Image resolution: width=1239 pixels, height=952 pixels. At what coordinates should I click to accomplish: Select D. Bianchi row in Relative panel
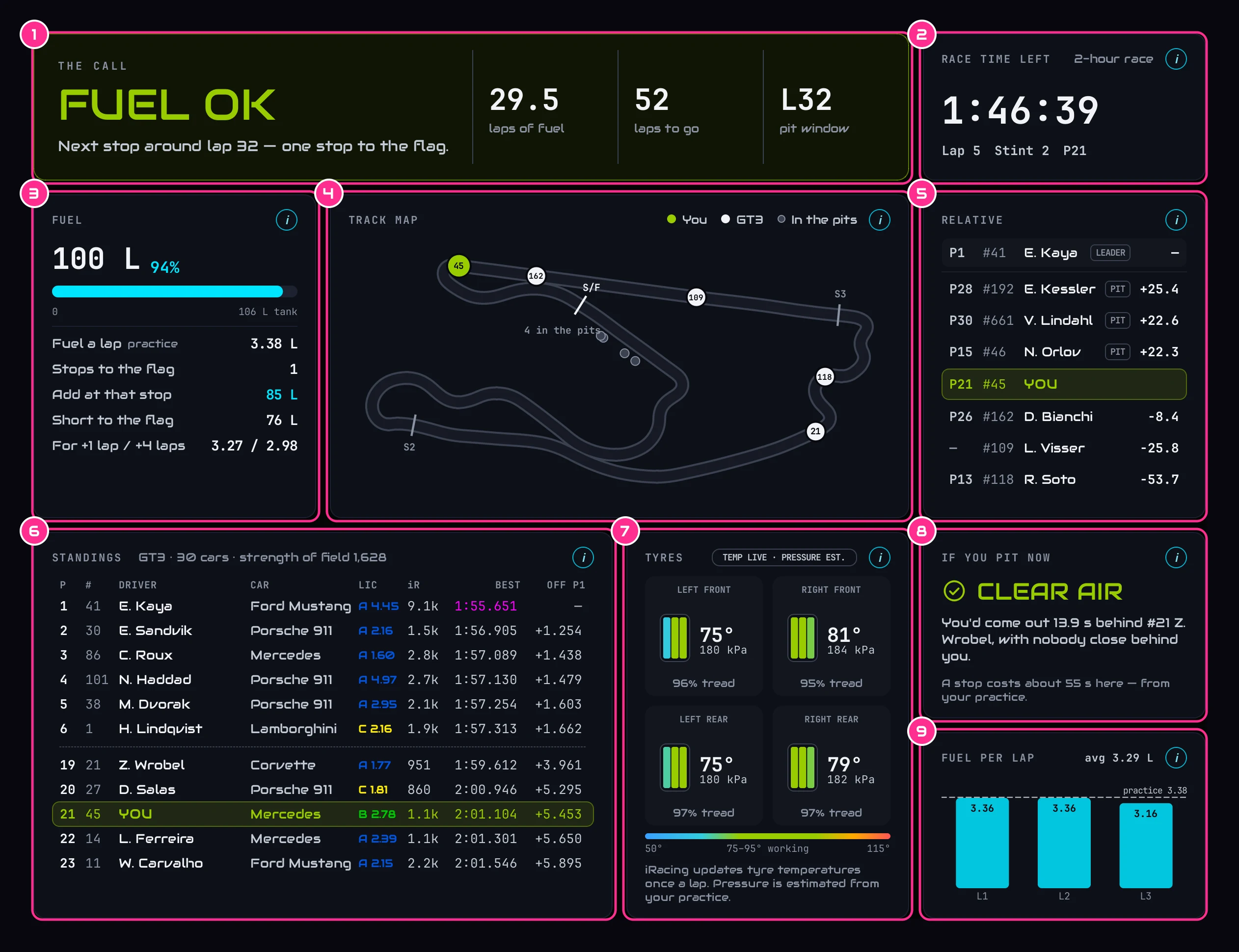click(x=1064, y=417)
